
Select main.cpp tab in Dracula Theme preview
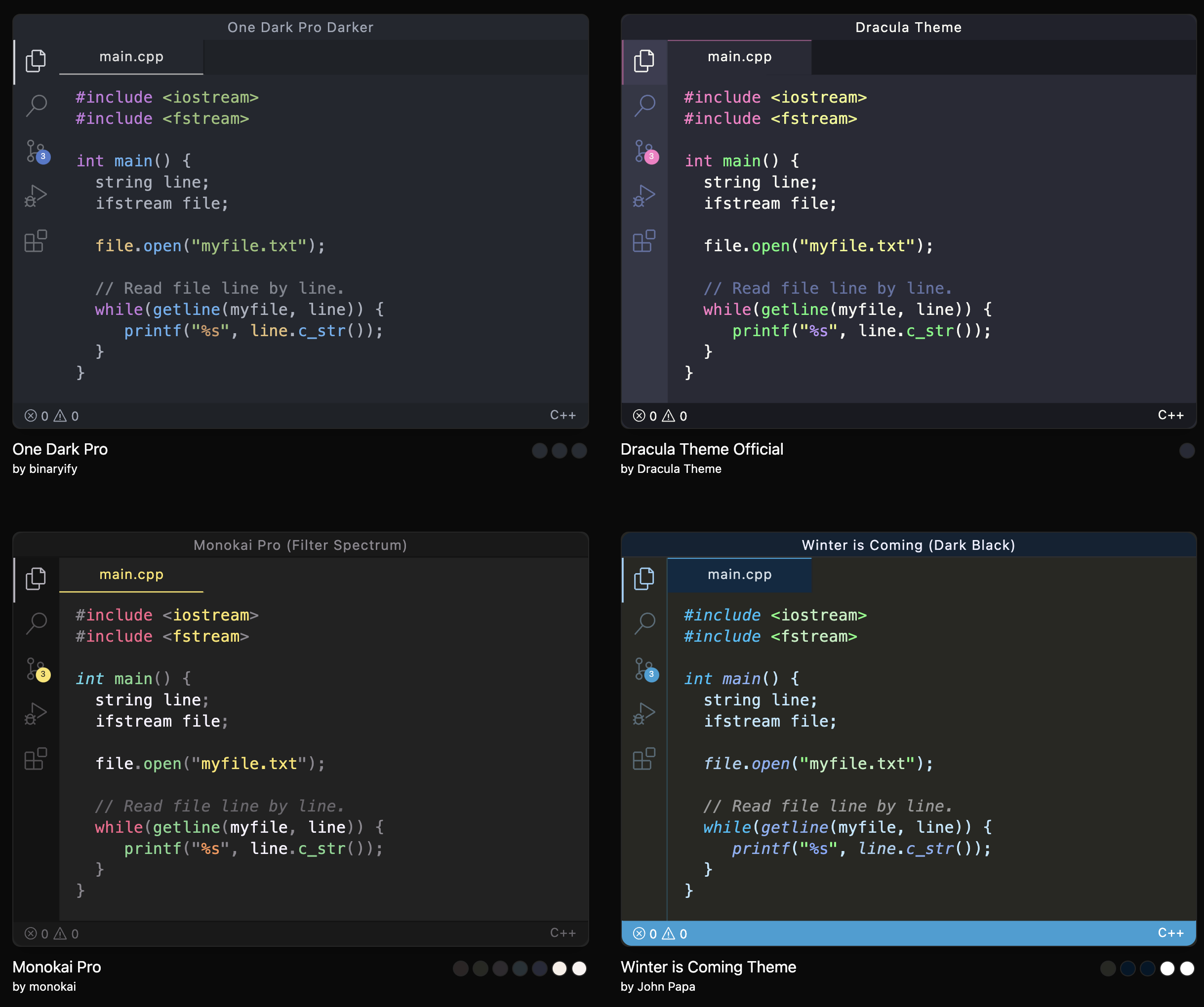tap(740, 57)
